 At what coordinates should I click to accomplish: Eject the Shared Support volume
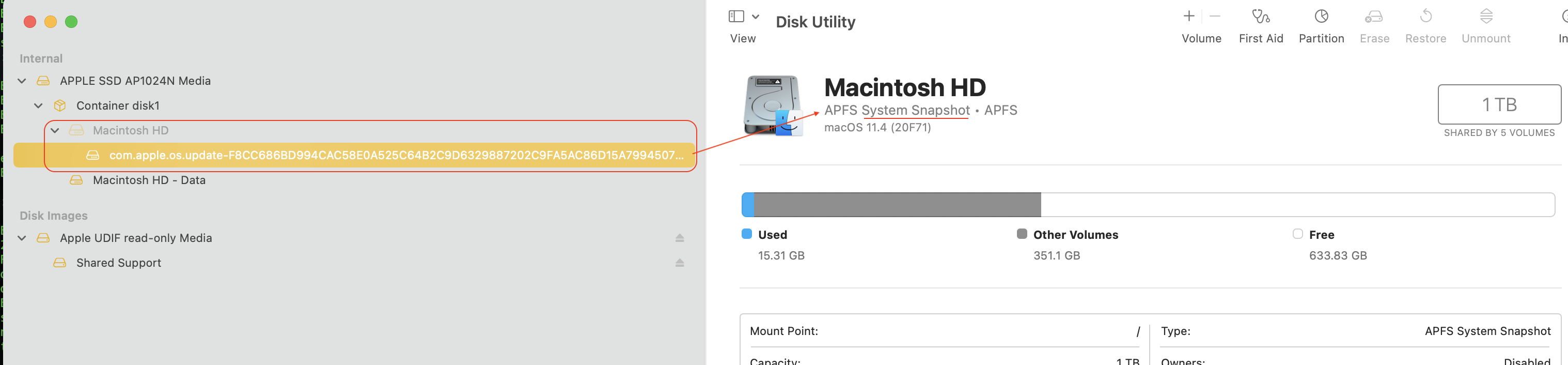point(679,263)
